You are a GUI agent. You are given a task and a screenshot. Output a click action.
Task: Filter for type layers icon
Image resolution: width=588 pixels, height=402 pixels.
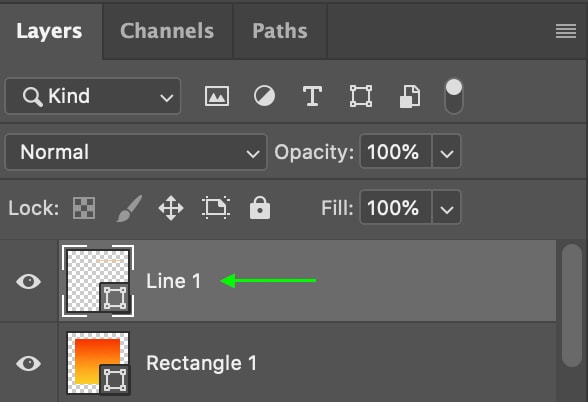pos(312,96)
